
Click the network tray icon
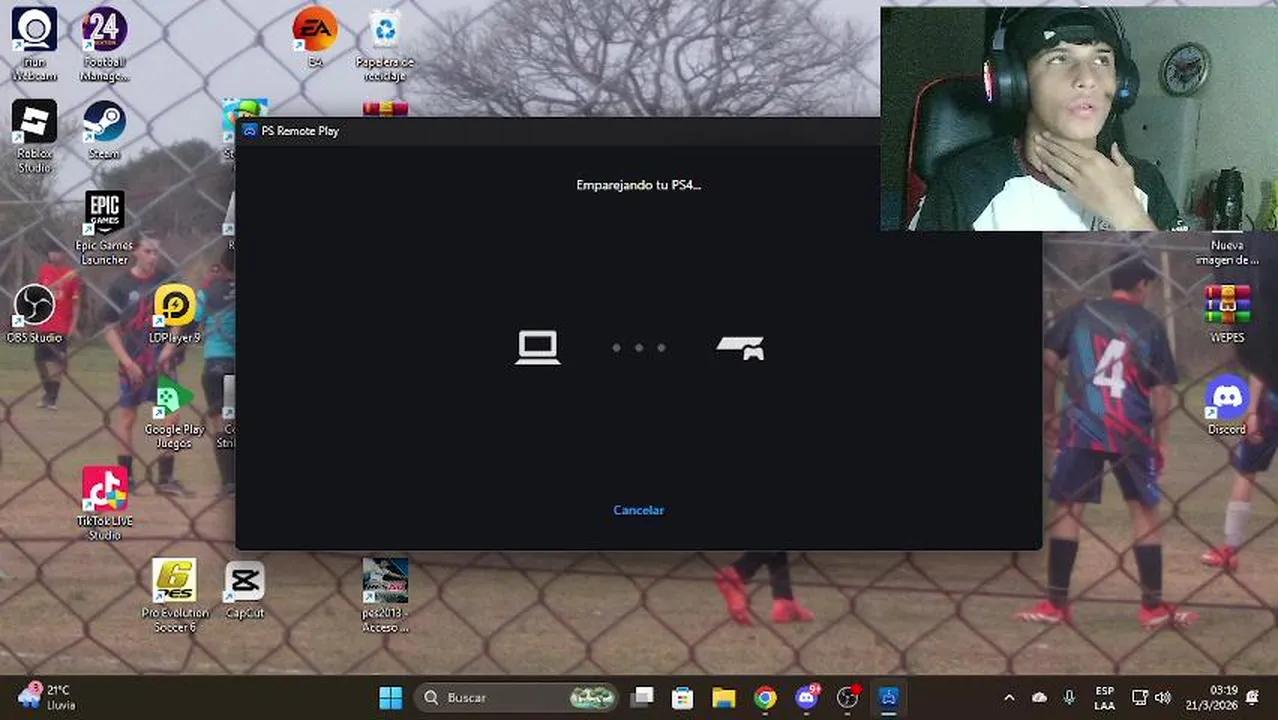tap(1139, 698)
